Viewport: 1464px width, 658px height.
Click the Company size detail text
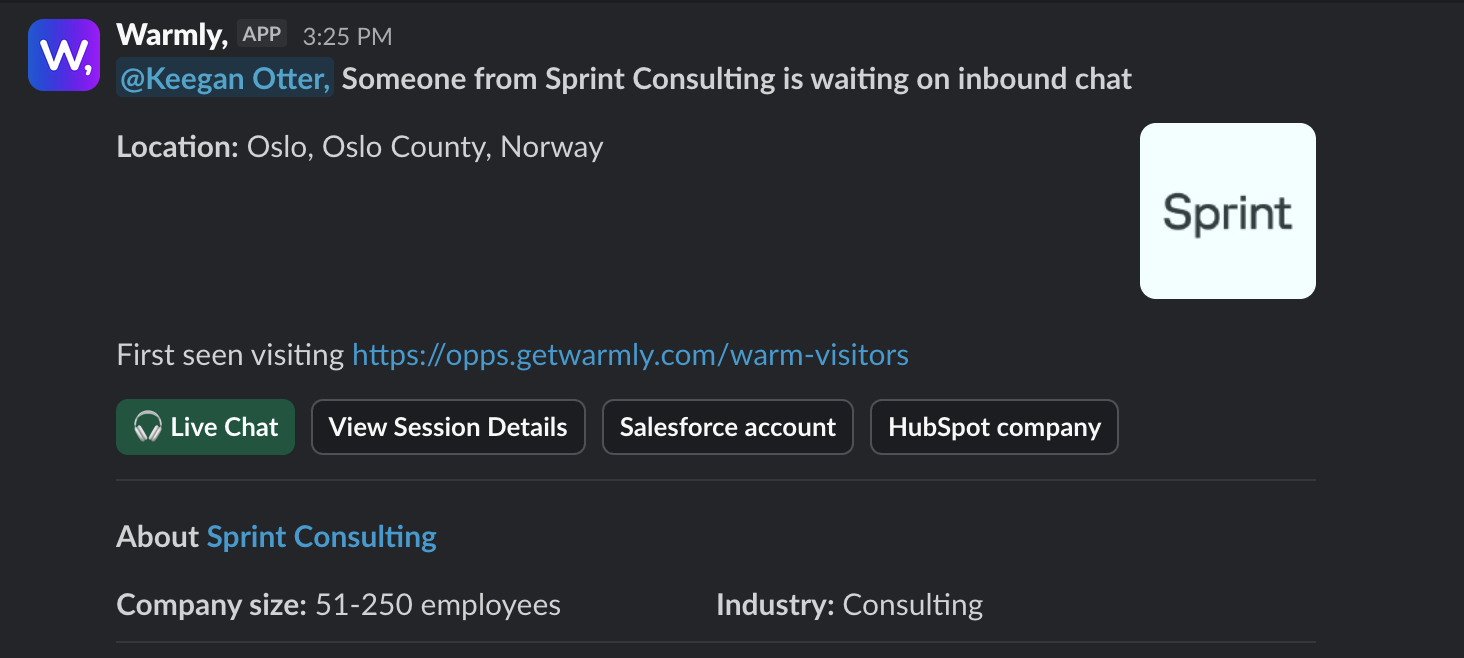point(338,604)
